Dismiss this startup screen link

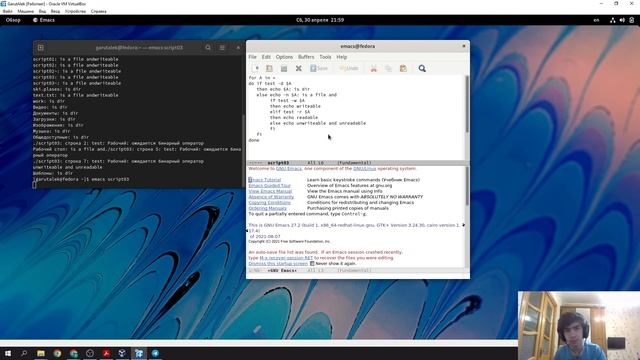278,263
